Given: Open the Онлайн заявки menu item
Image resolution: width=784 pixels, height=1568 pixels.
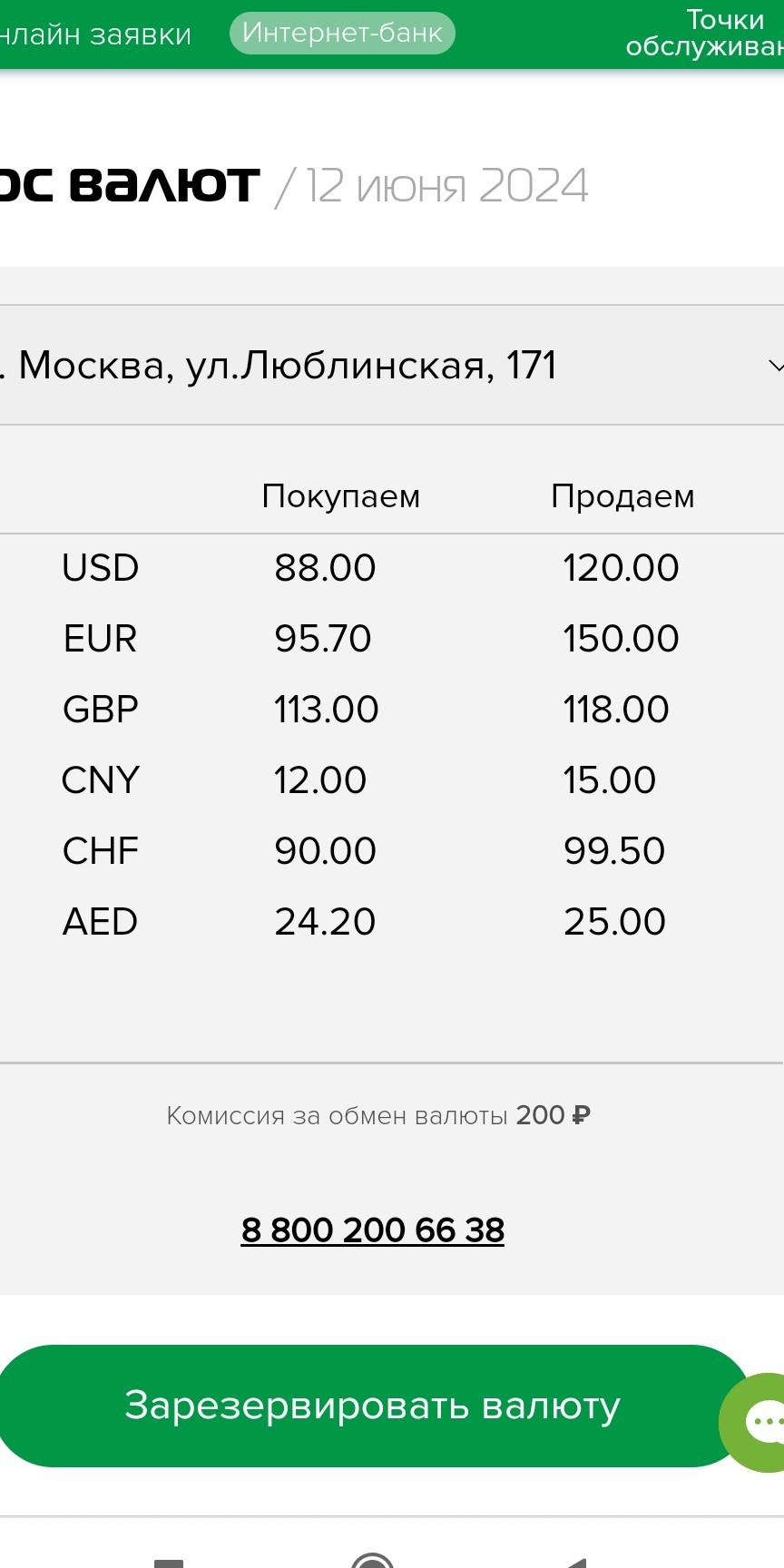Looking at the screenshot, I should (94, 34).
